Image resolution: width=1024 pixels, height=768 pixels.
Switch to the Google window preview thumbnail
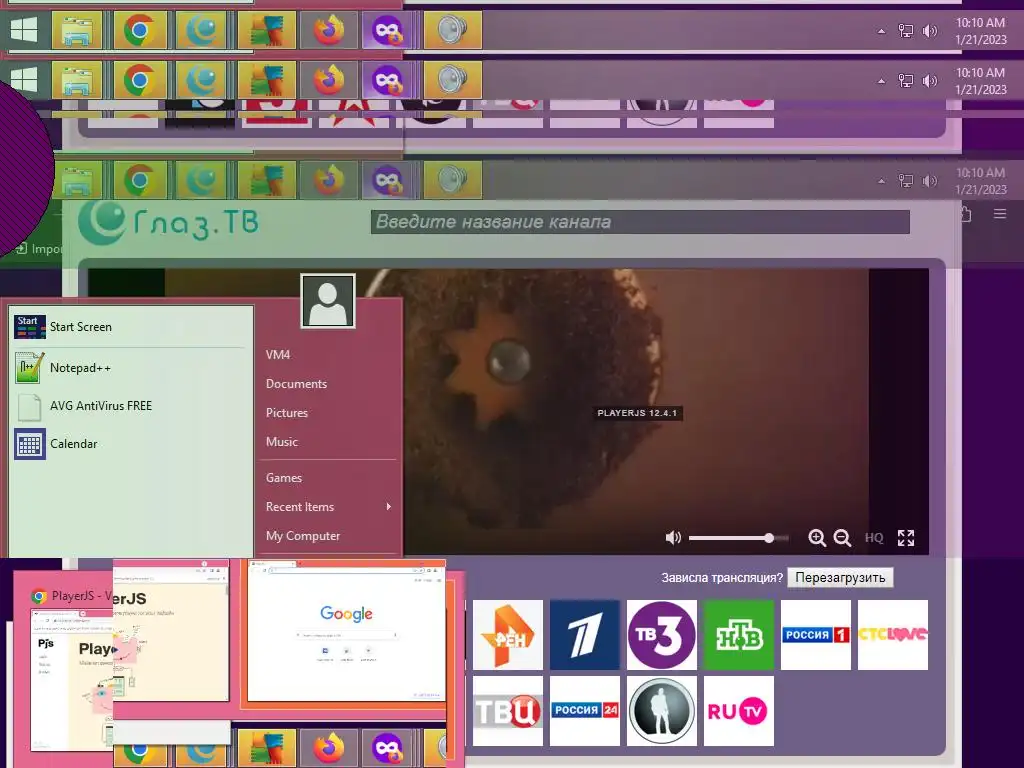click(x=346, y=631)
